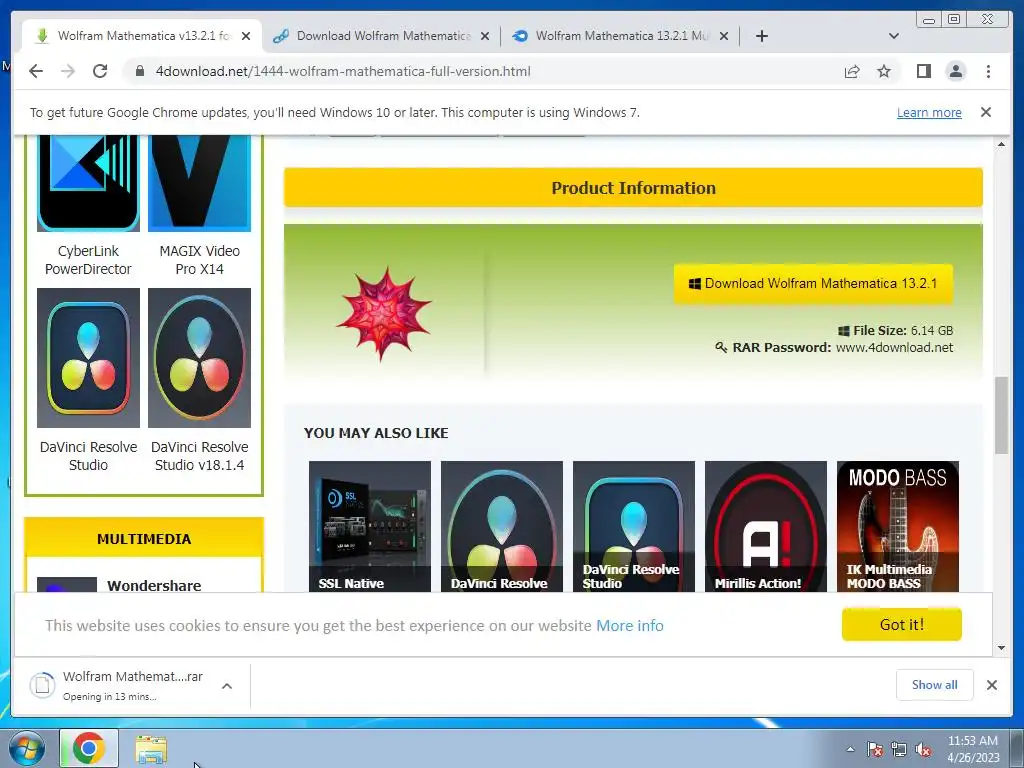Open MAGIX Video Pro X14 icon
Image resolution: width=1024 pixels, height=768 pixels.
(199, 183)
